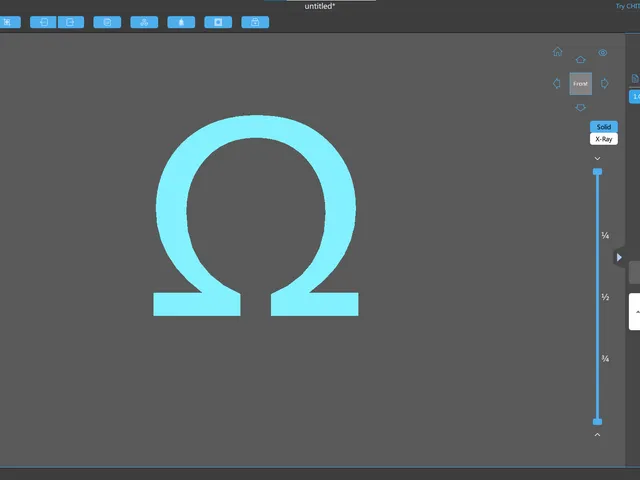Rotate view upward with top arrow
This screenshot has height=480, width=640.
coord(580,60)
